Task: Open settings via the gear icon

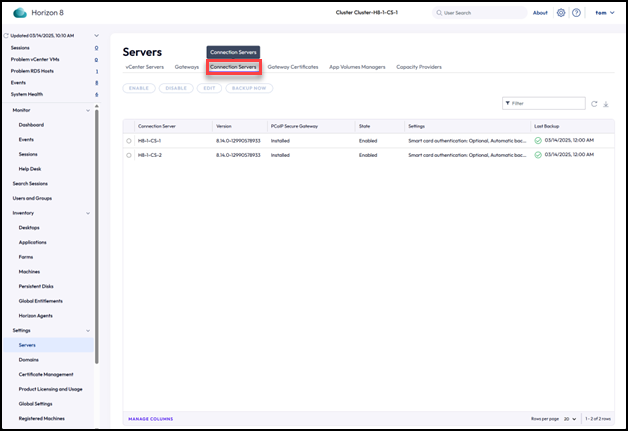Action: pyautogui.click(x=561, y=13)
